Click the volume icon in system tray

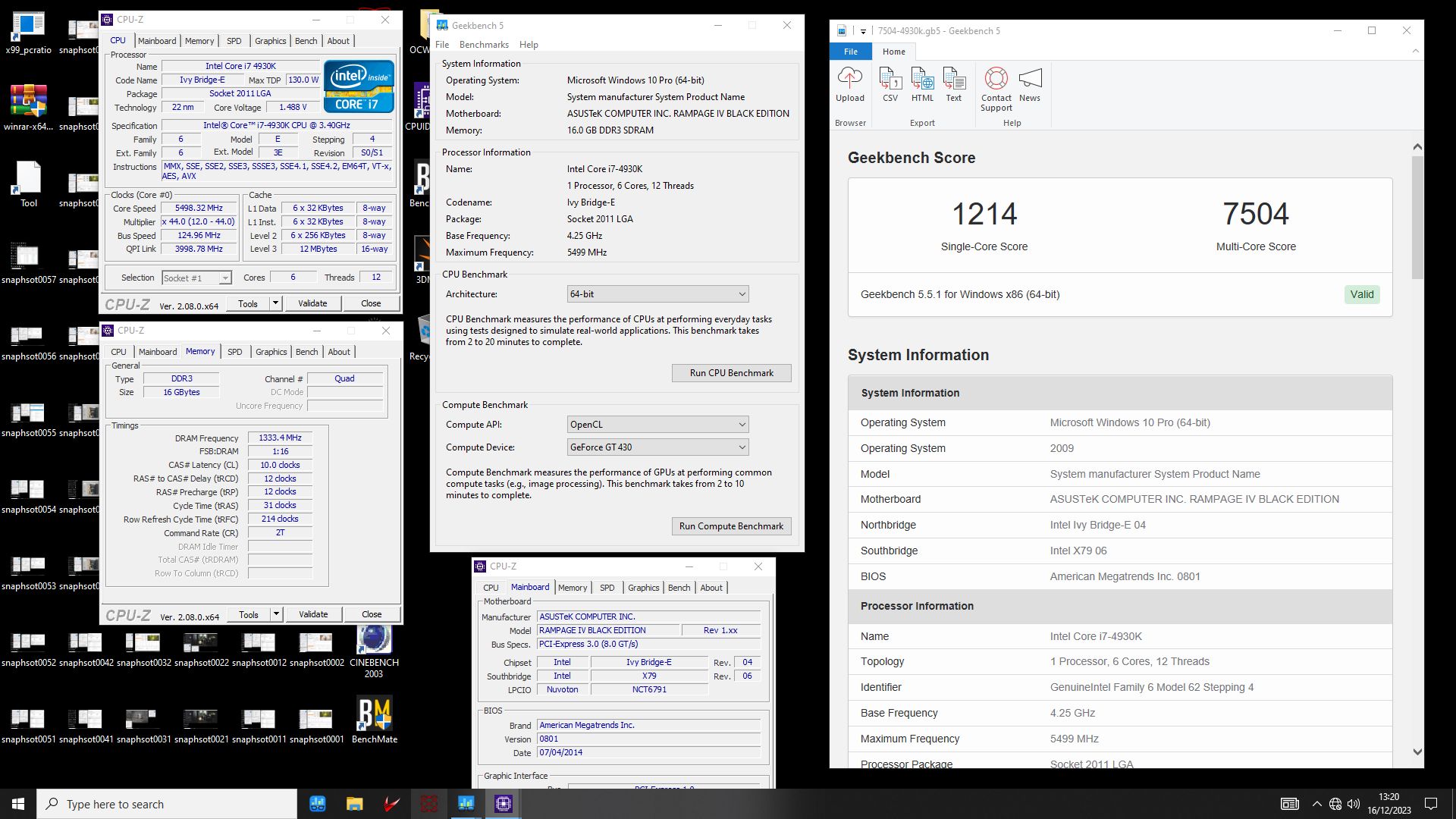pyautogui.click(x=1354, y=804)
